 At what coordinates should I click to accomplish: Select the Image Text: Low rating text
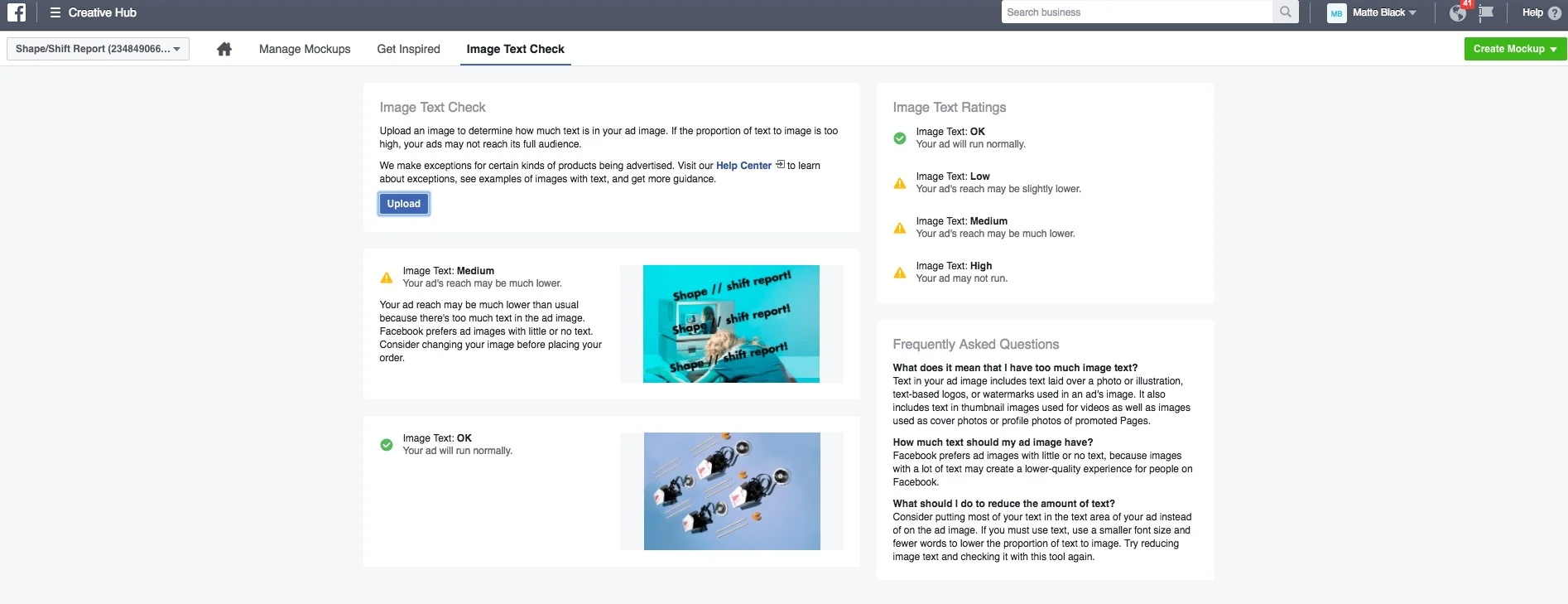[953, 176]
